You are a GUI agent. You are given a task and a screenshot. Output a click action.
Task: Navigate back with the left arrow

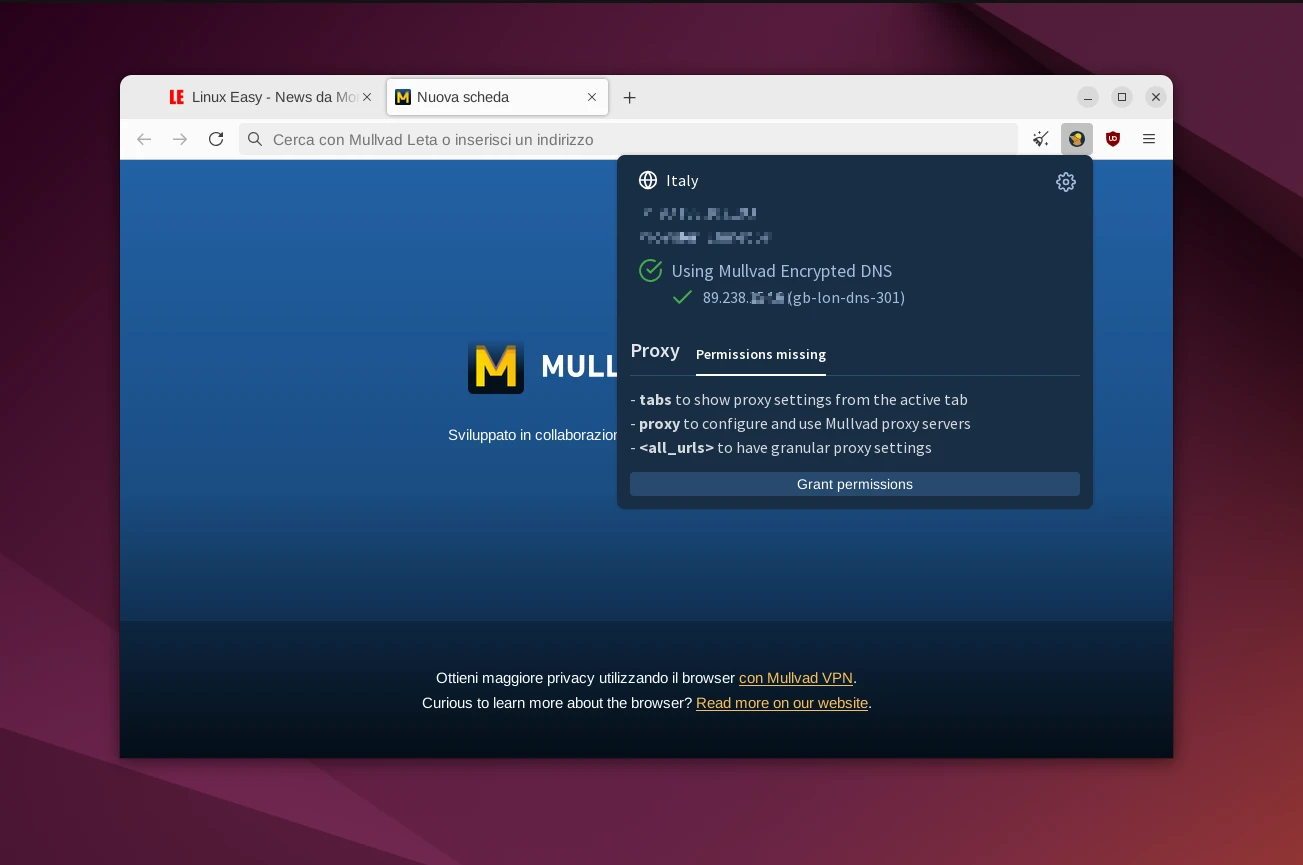pos(144,139)
